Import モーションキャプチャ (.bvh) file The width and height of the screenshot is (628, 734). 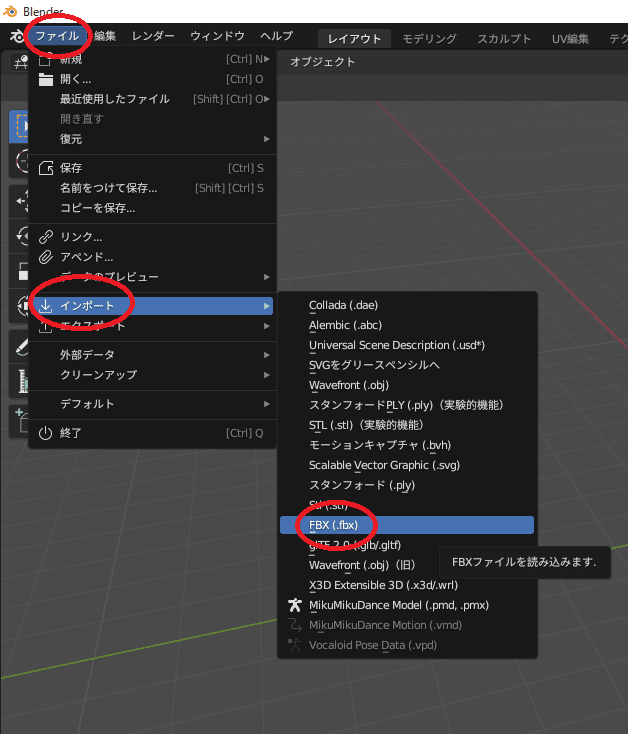click(x=407, y=445)
